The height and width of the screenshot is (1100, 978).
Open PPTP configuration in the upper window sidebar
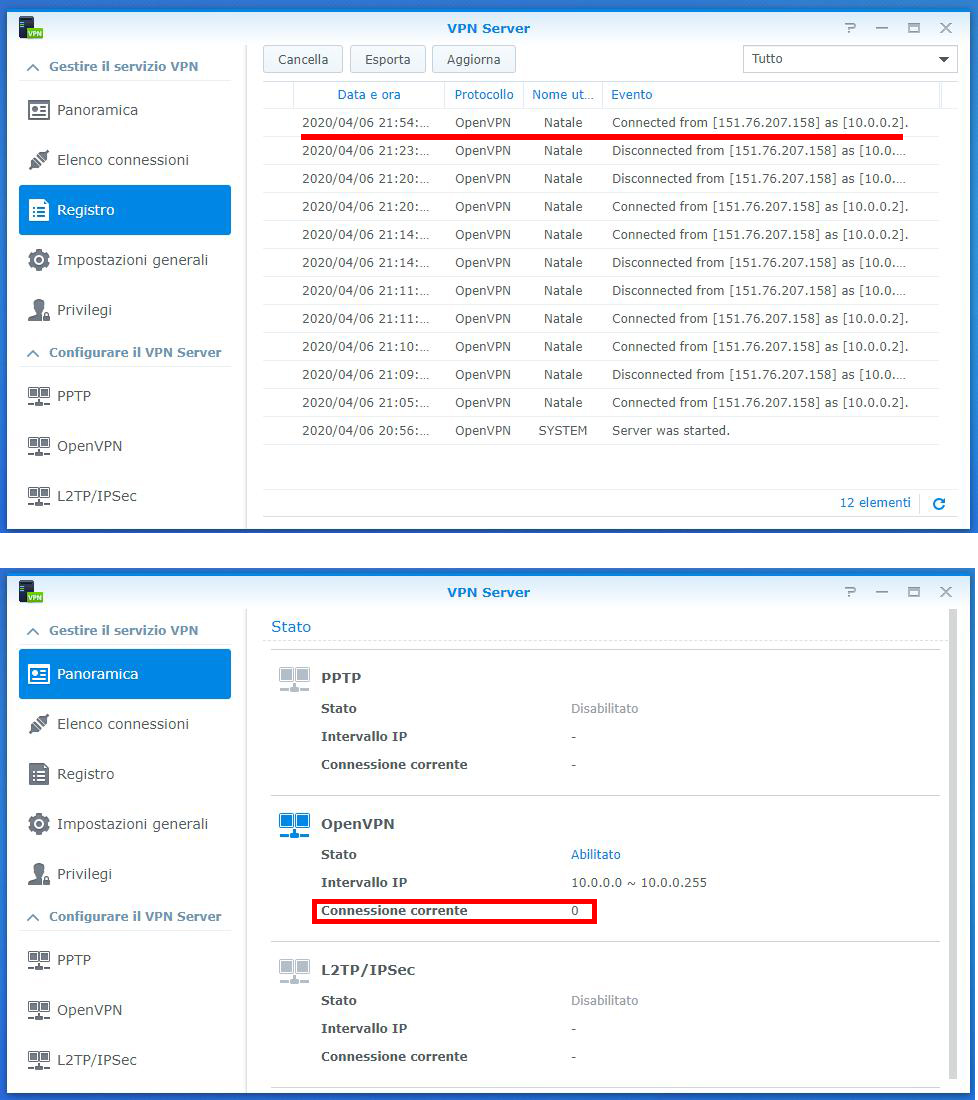tap(125, 396)
